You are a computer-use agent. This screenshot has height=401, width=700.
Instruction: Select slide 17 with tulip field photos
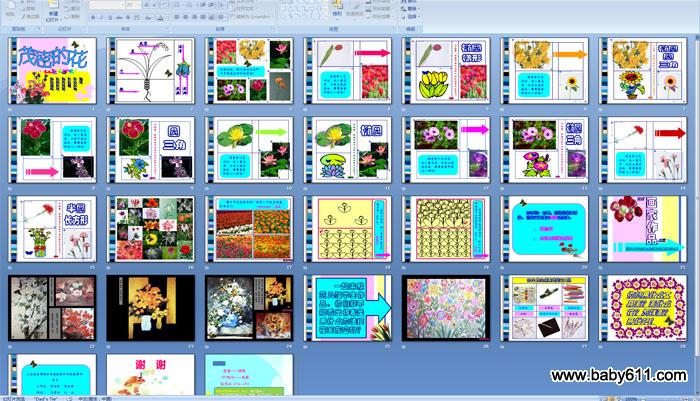click(x=249, y=229)
